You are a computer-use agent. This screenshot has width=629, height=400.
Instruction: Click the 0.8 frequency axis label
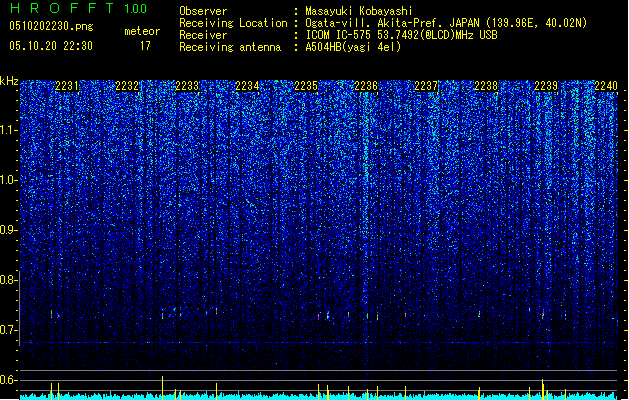click(x=8, y=280)
